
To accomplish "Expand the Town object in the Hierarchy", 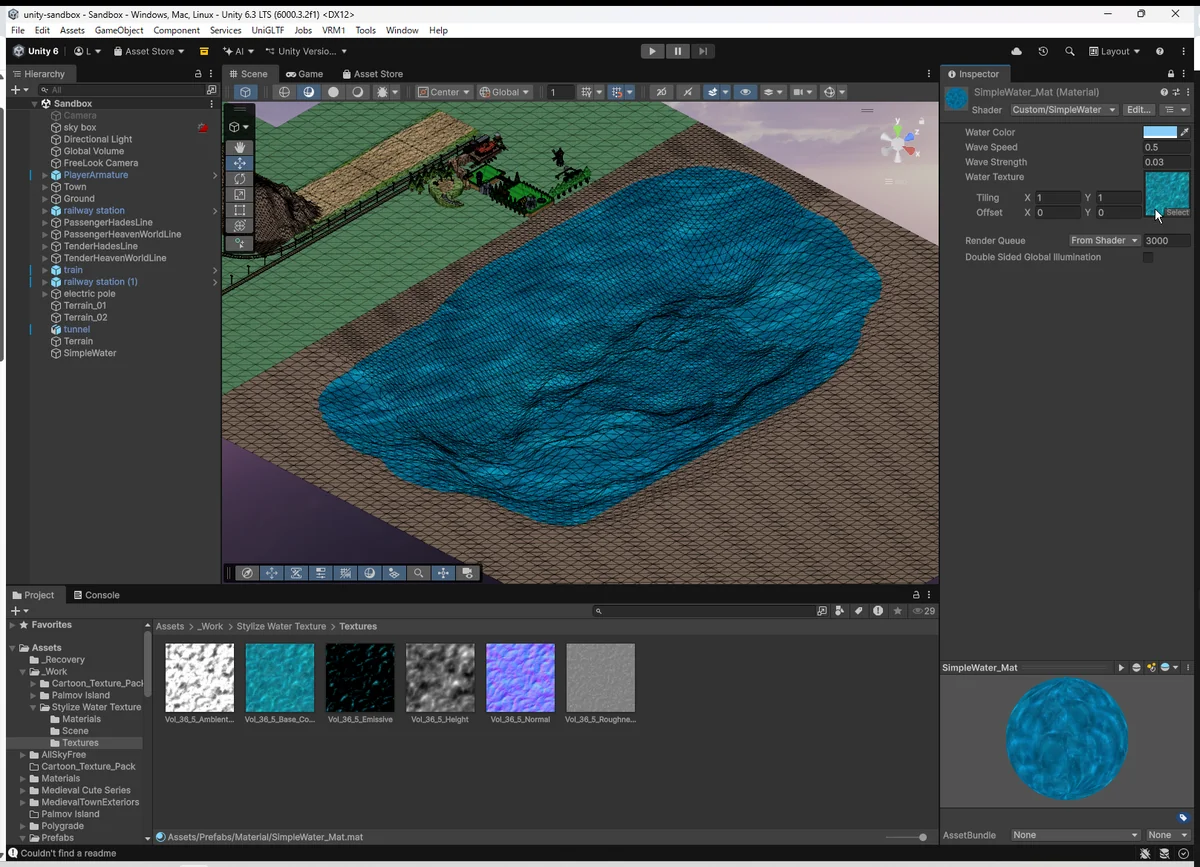I will 45,187.
